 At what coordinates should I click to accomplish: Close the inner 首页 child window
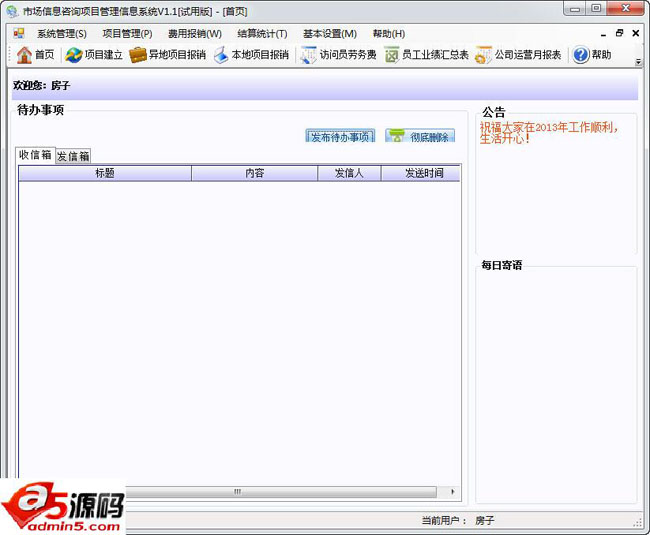pos(635,33)
